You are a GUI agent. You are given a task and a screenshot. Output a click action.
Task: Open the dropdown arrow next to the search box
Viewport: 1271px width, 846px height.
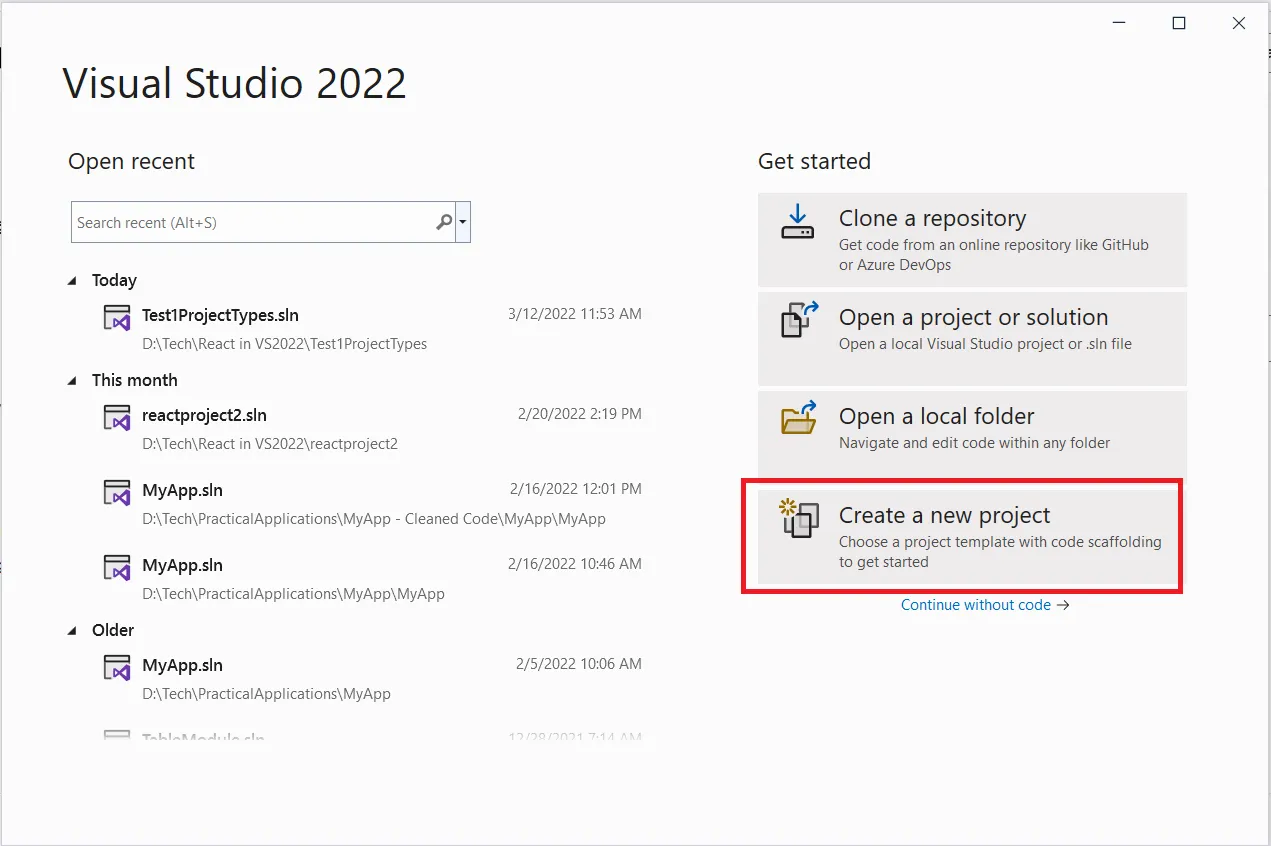click(463, 222)
